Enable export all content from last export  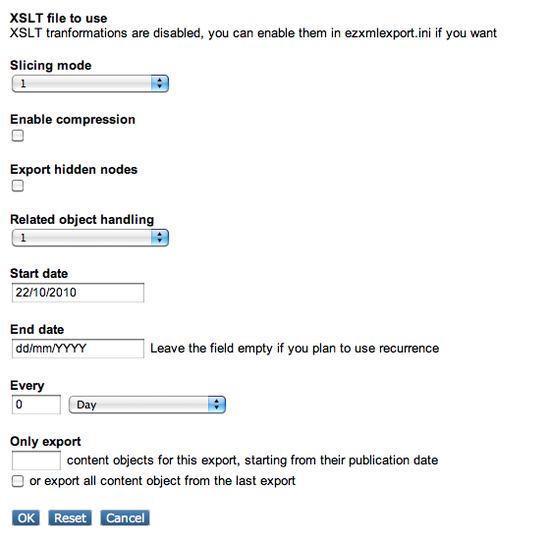coord(18,481)
